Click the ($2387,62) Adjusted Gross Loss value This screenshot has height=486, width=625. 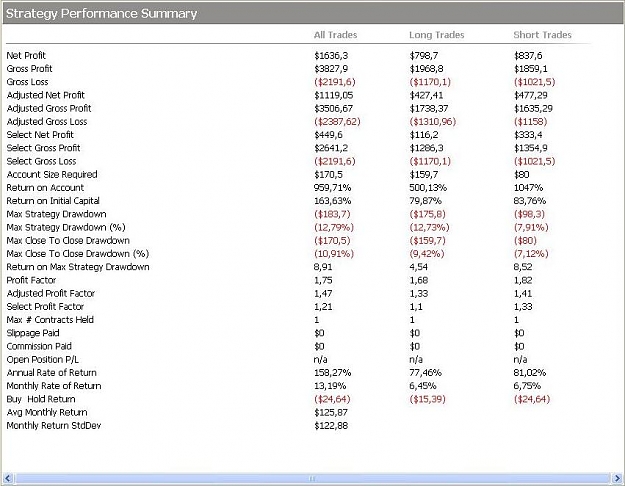tap(337, 121)
